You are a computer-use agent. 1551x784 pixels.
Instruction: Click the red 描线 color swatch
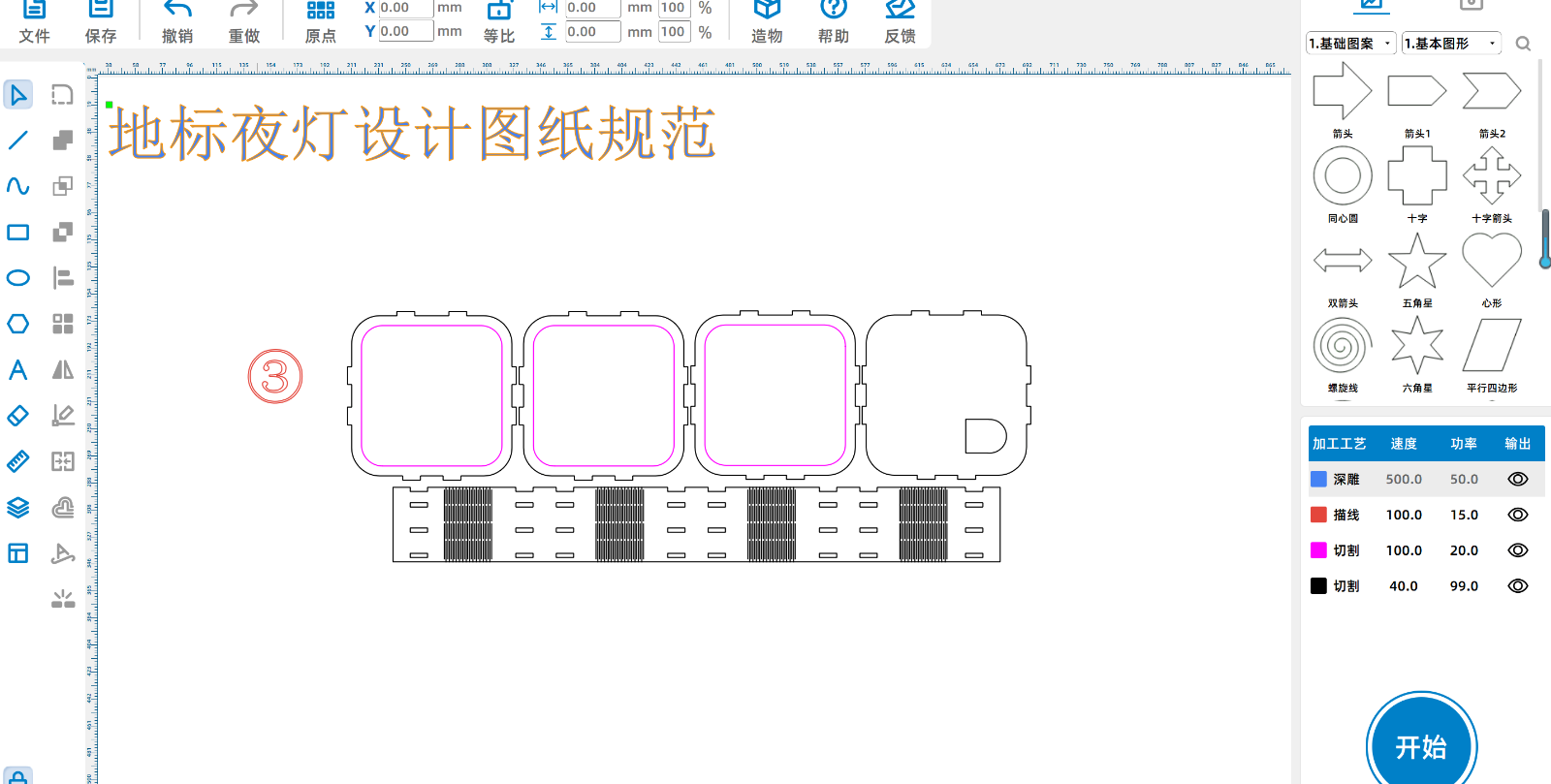coord(1318,515)
